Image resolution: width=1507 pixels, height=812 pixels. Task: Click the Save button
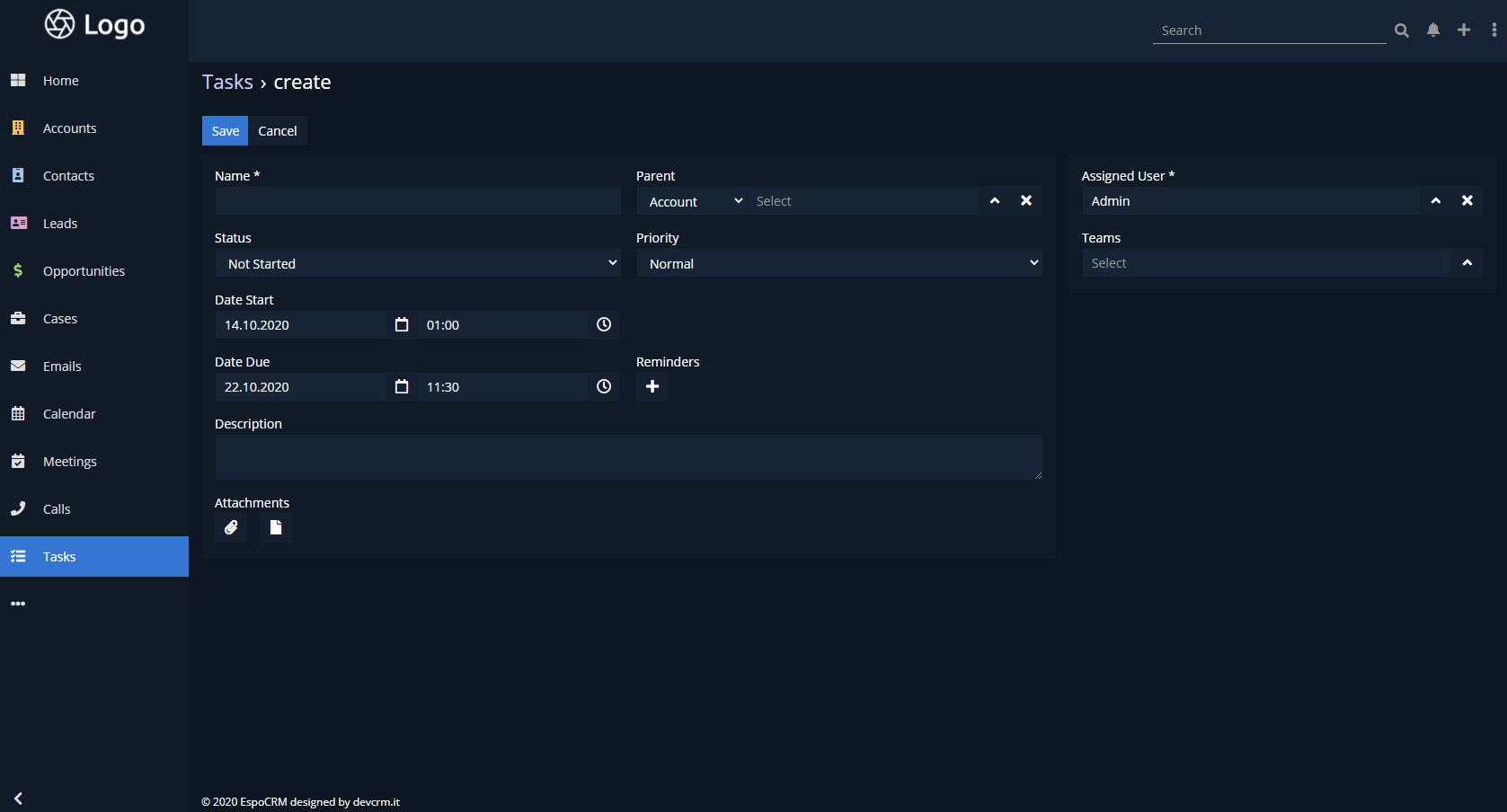click(225, 131)
